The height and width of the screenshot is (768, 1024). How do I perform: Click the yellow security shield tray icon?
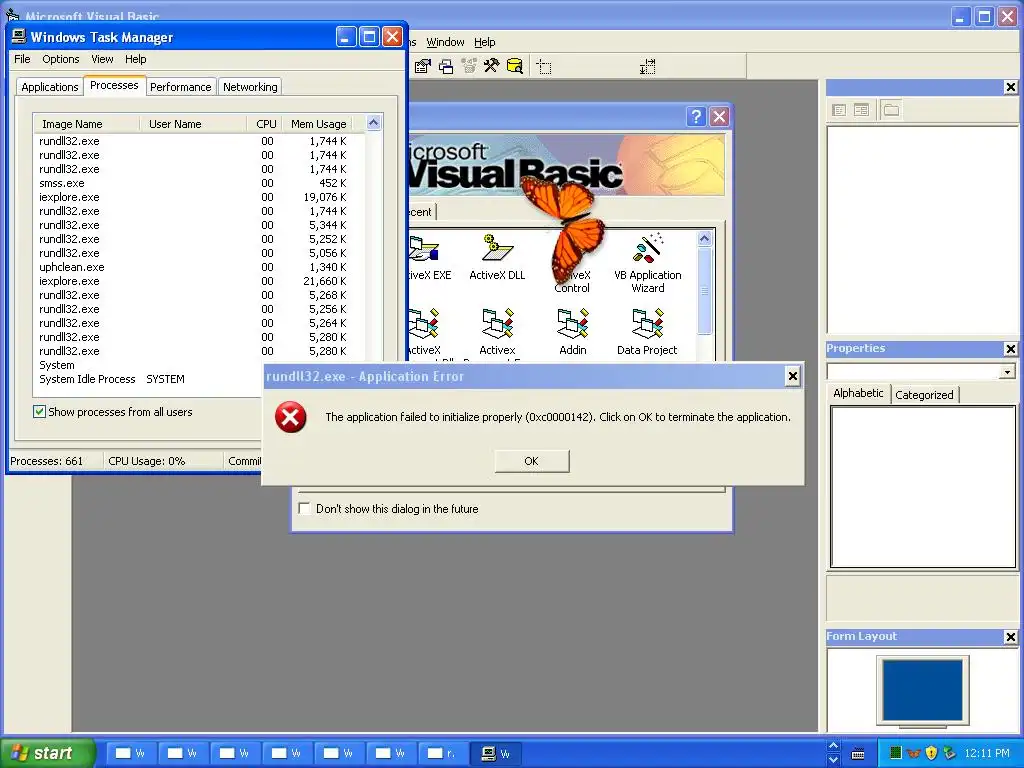click(931, 753)
